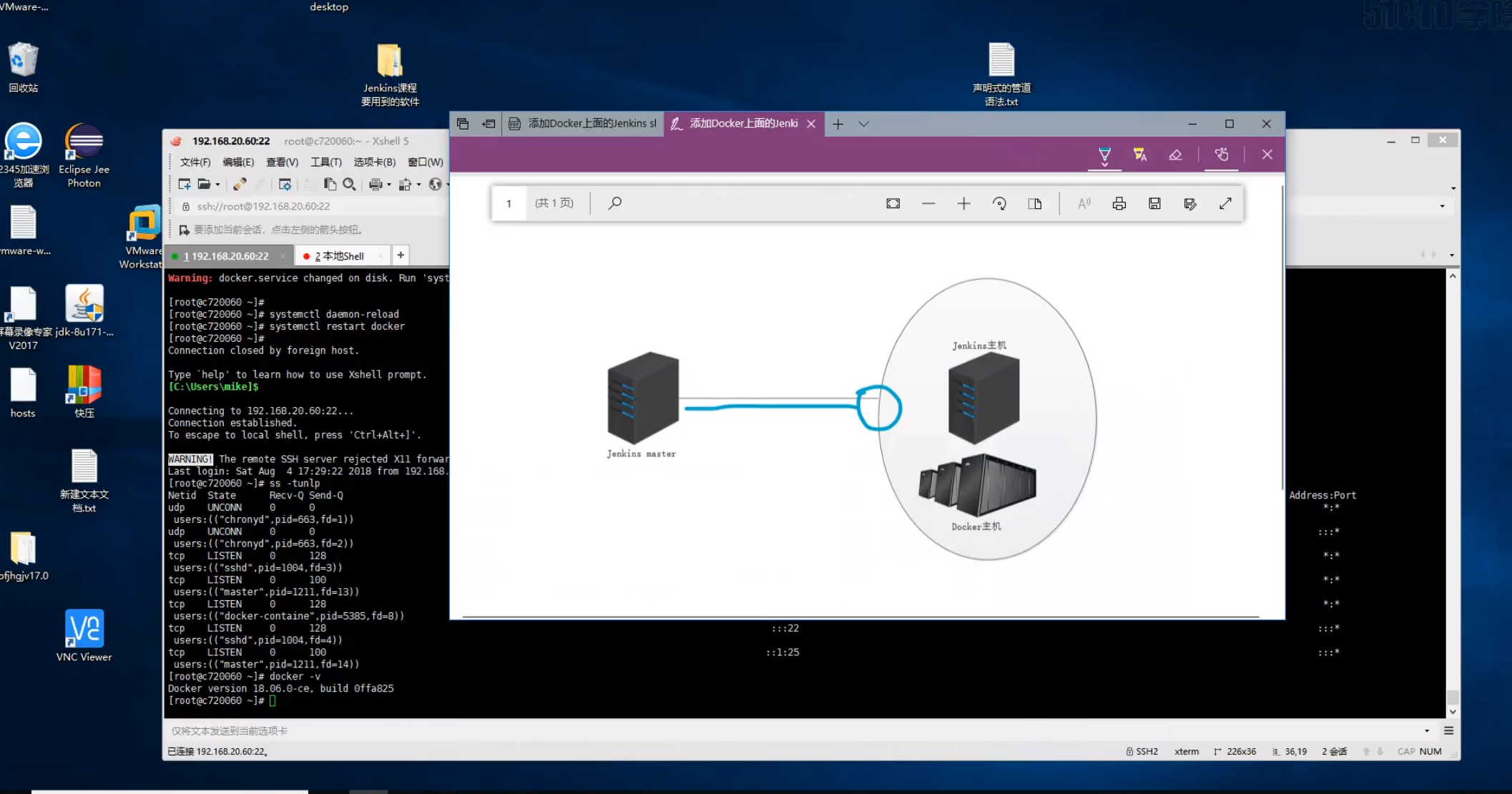Choose the eraser tool in Edge notes

[1175, 155]
